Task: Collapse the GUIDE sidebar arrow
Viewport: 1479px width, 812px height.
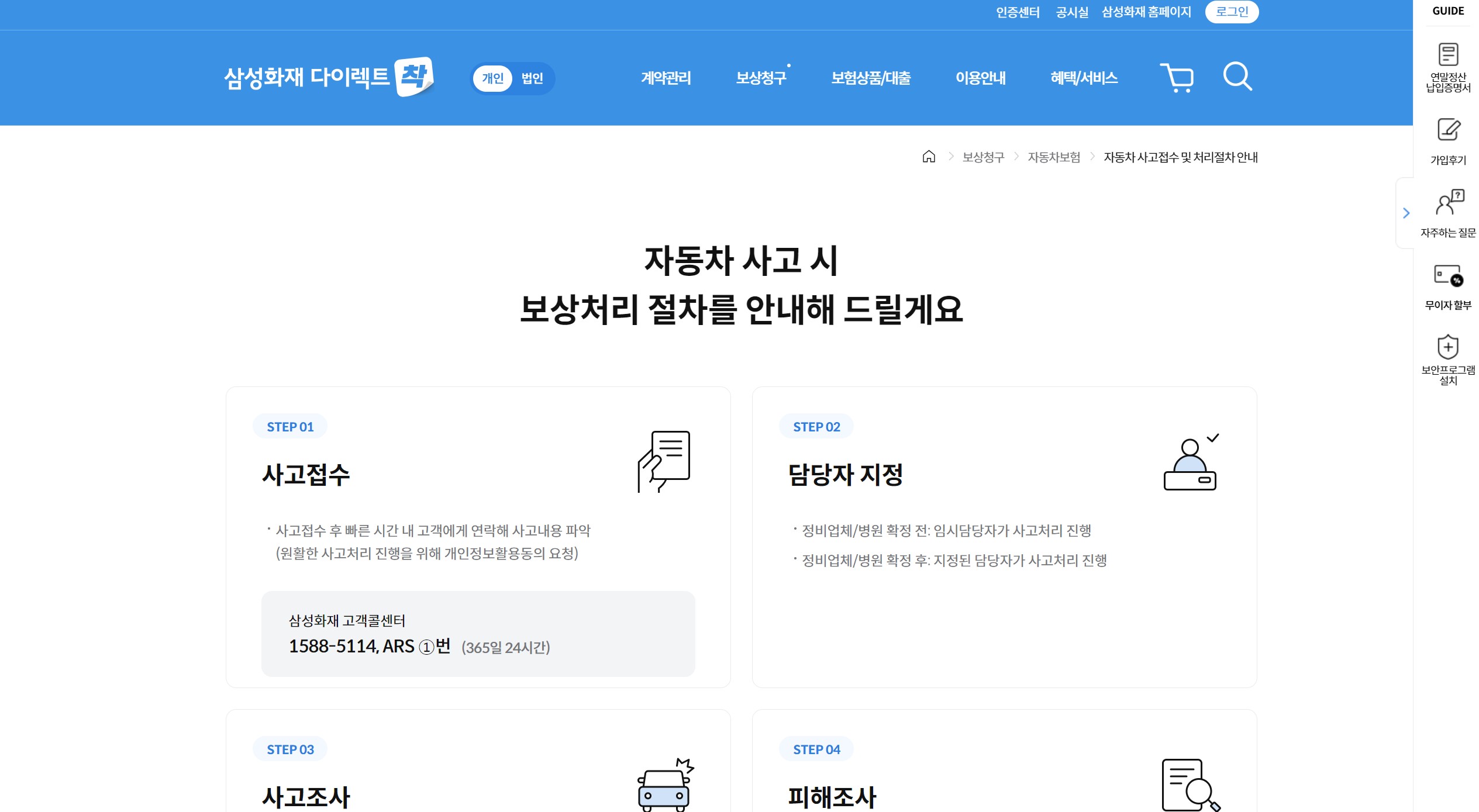Action: [x=1406, y=213]
